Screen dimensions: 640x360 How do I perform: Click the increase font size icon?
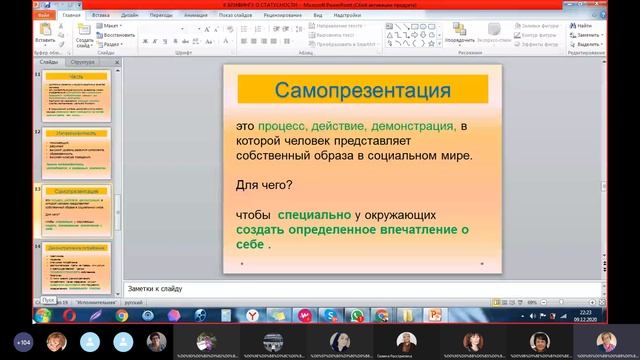coord(207,29)
